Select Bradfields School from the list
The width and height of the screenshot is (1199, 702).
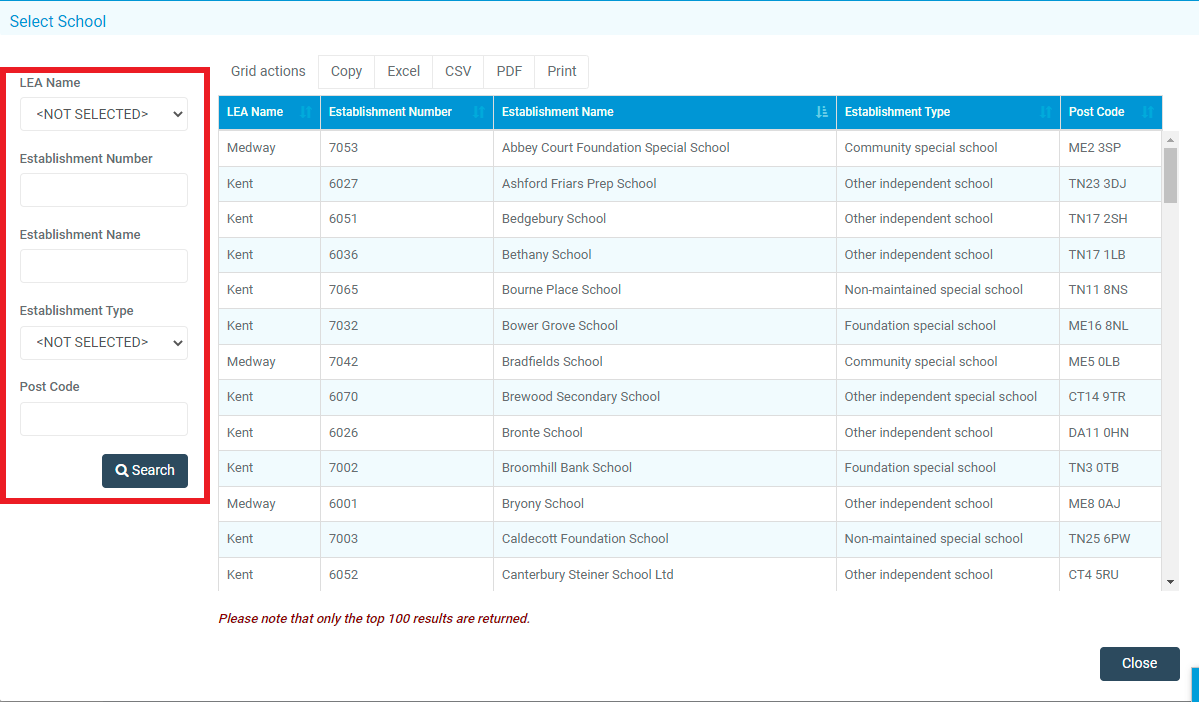[x=551, y=361]
